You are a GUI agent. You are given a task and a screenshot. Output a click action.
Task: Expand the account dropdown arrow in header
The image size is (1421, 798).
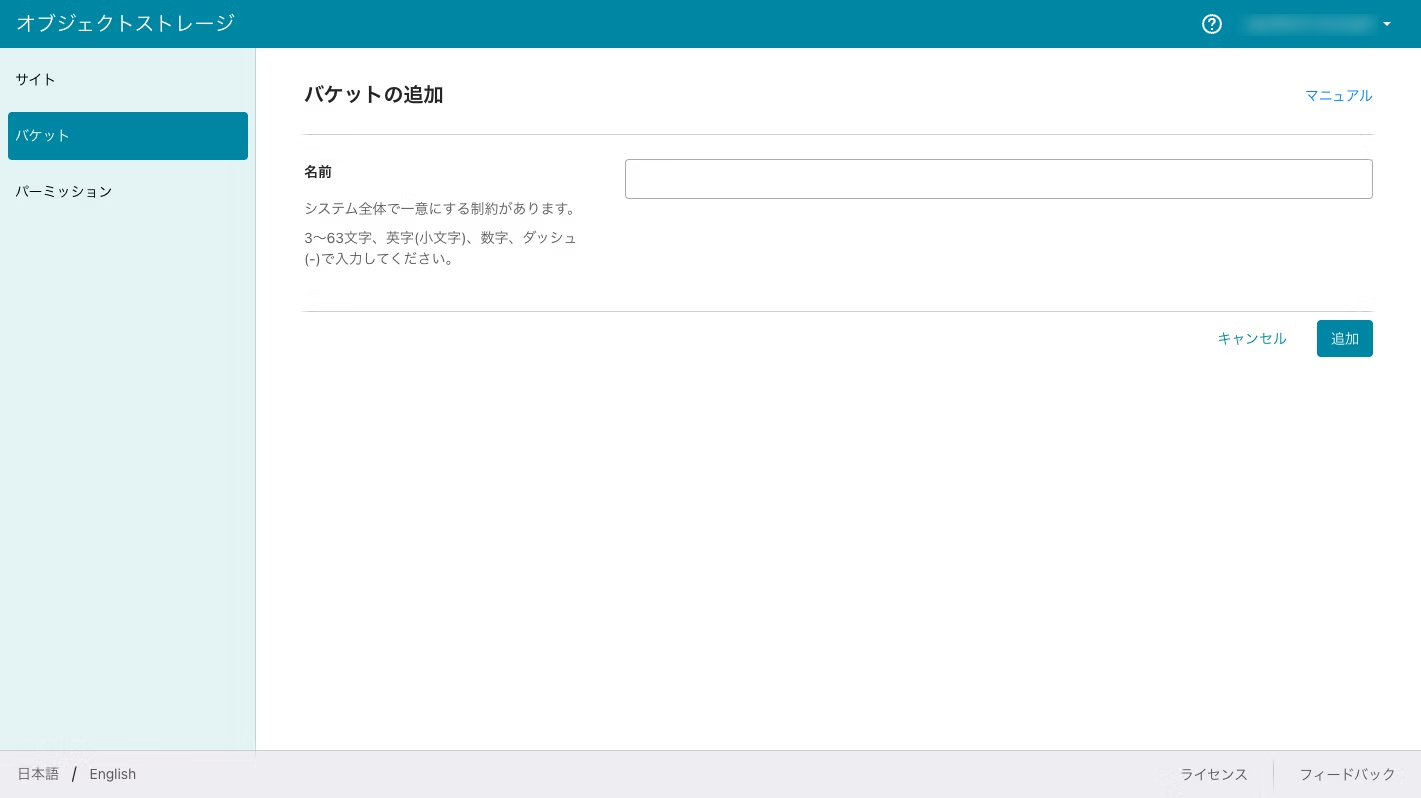tap(1387, 24)
